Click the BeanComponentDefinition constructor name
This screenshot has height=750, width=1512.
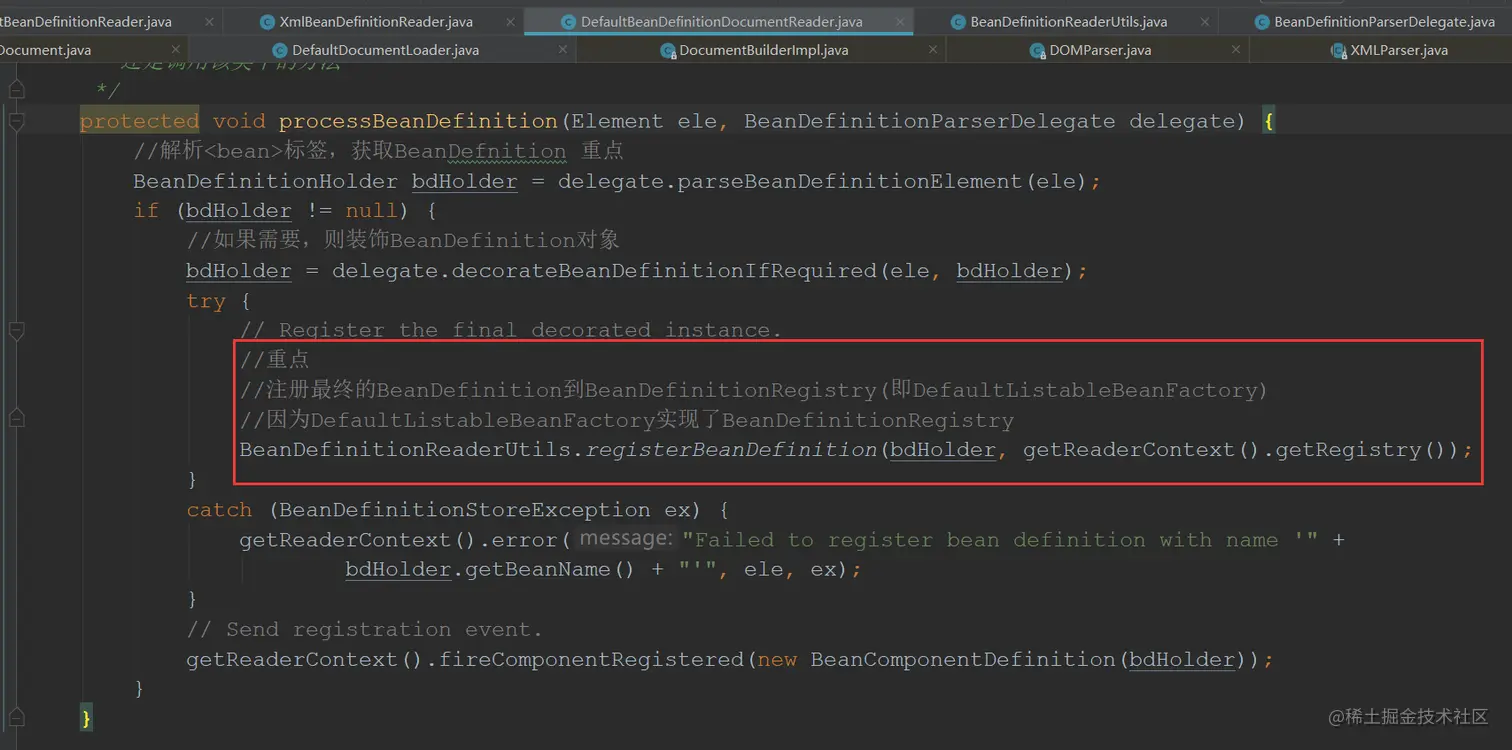(964, 660)
